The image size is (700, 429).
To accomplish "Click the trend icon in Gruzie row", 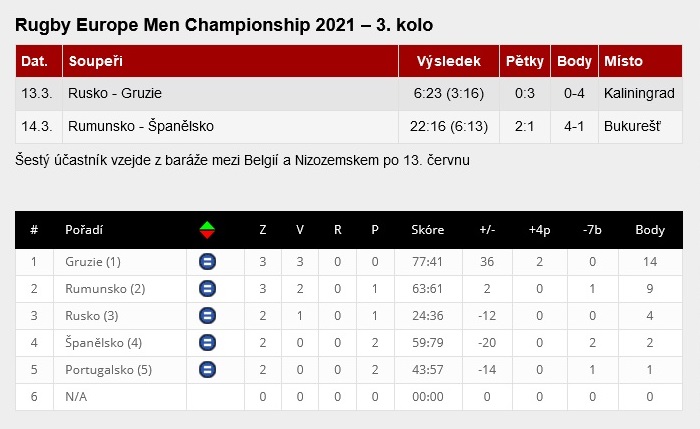I will pos(207,262).
